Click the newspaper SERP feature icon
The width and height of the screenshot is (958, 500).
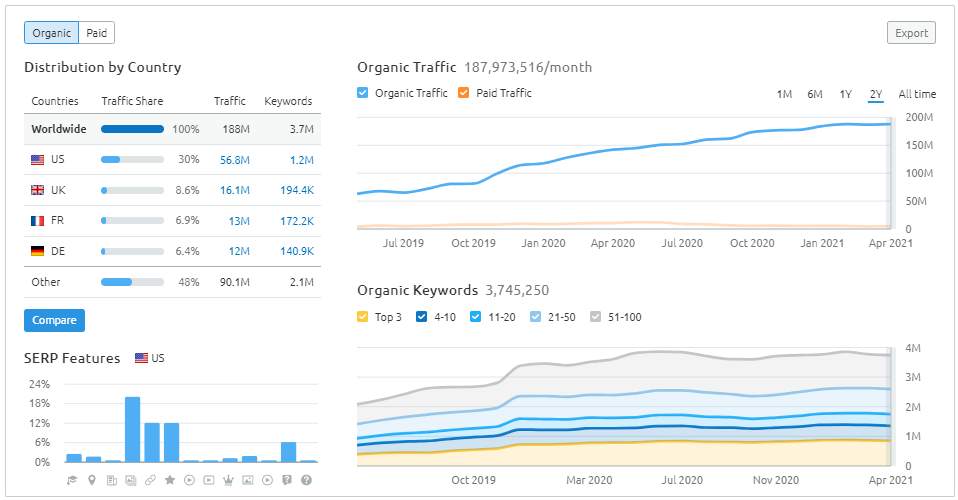click(x=111, y=480)
